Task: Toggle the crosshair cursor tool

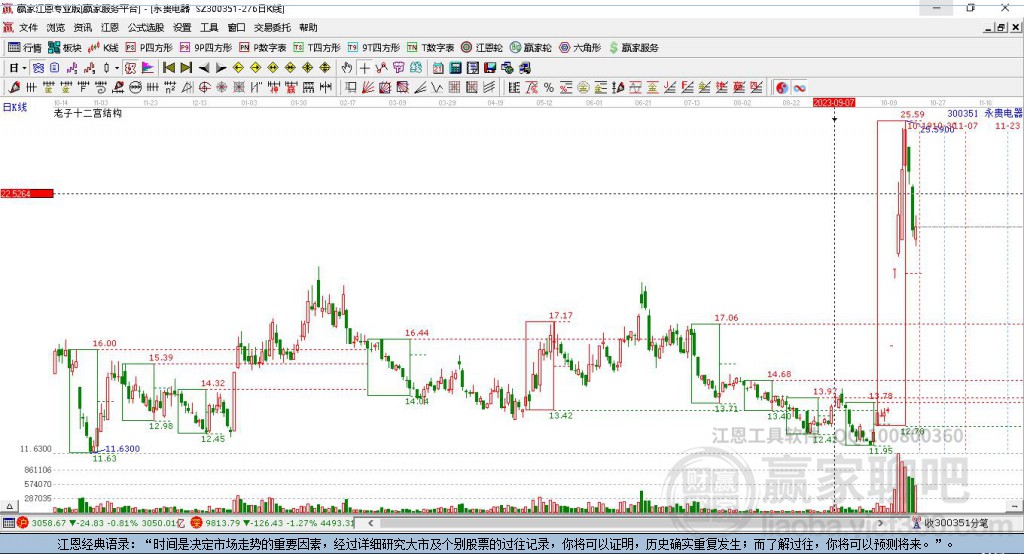Action: 364,68
